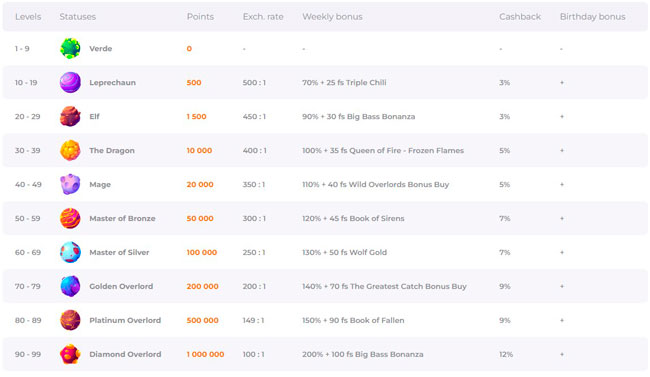650x377 pixels.
Task: Click the 100 000 points value
Action: [201, 253]
